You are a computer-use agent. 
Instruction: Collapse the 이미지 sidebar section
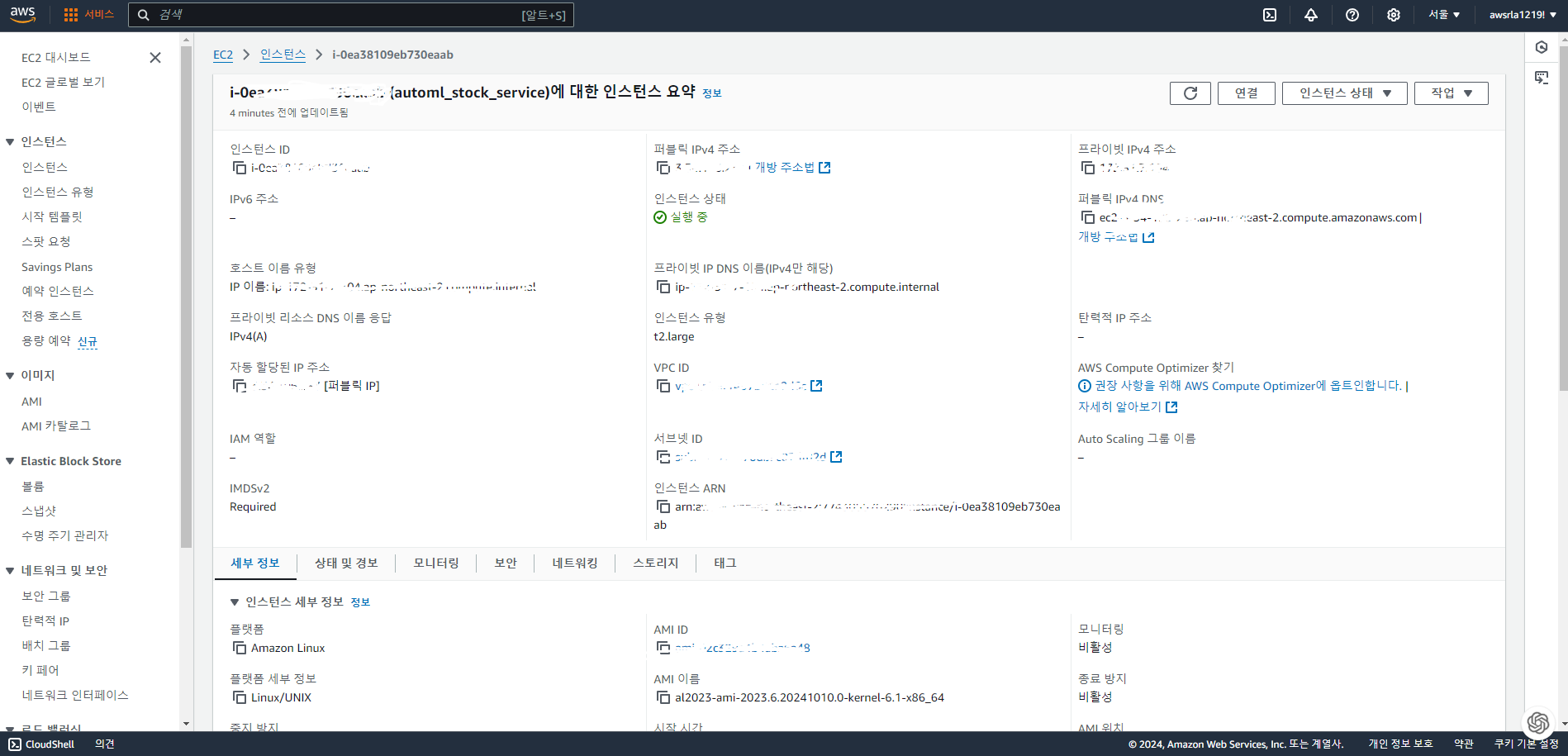coord(10,376)
